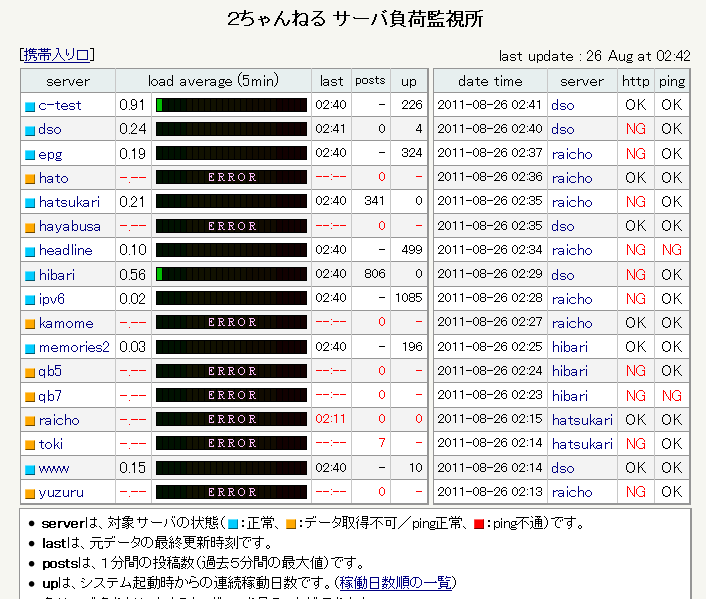Viewport: 706px width, 599px height.
Task: Click blue status icon beside headline
Action: pos(30,251)
